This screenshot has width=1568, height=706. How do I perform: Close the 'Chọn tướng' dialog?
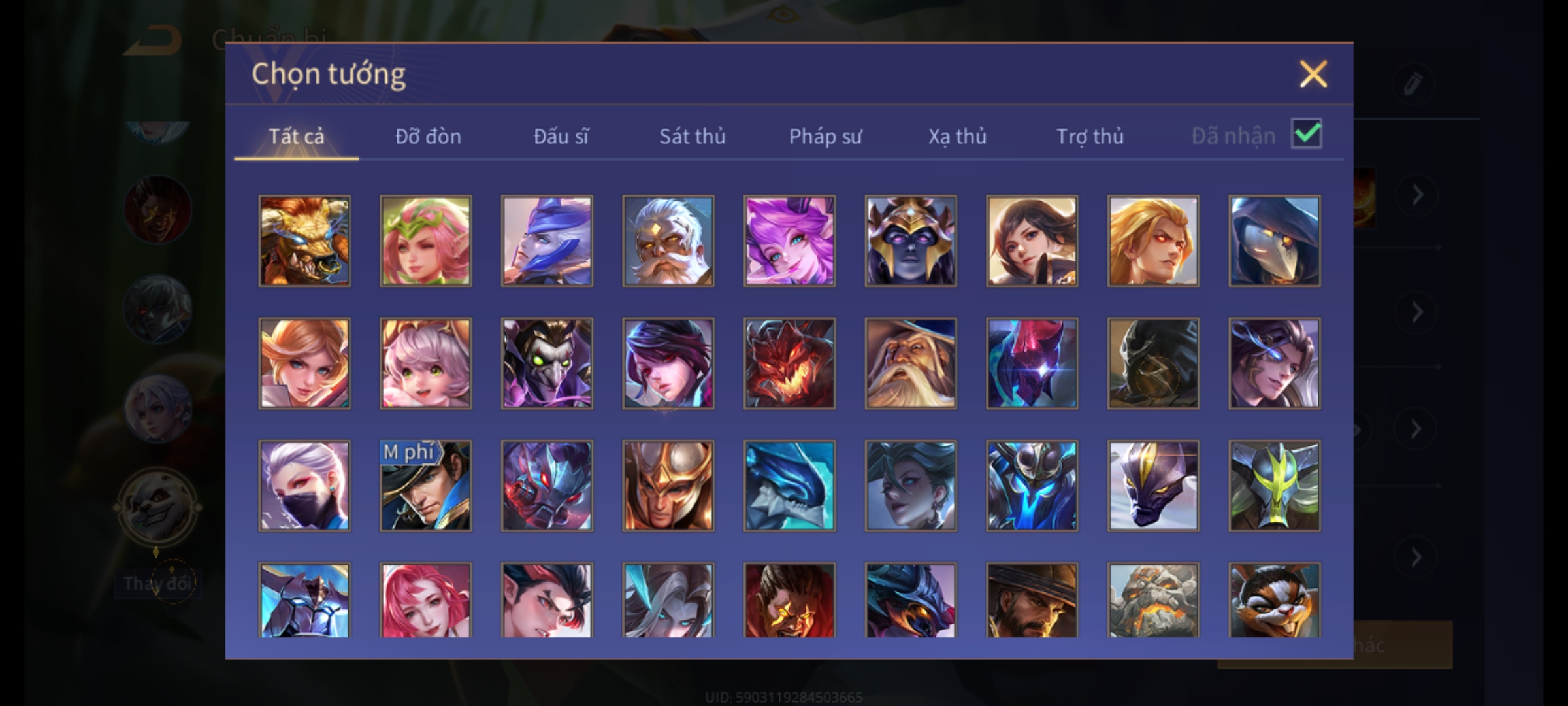pos(1313,74)
